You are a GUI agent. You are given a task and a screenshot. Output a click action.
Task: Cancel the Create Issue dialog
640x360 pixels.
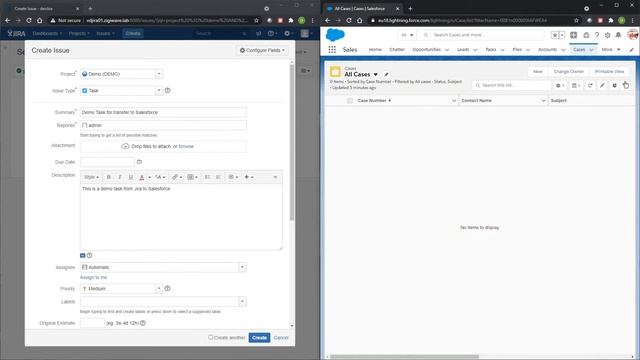[x=281, y=338]
